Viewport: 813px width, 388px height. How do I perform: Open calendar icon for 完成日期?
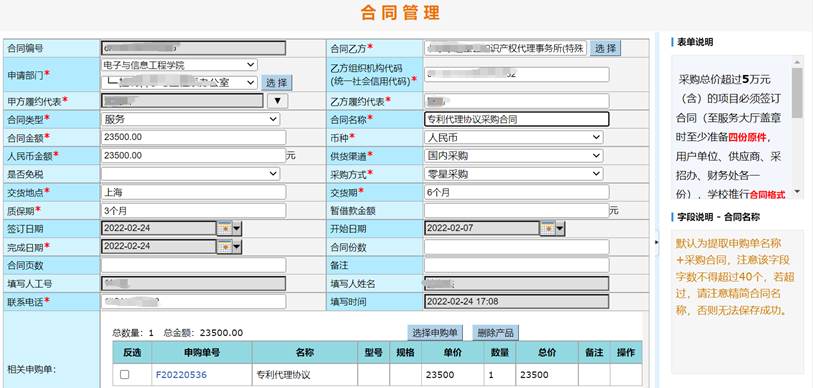click(x=225, y=247)
